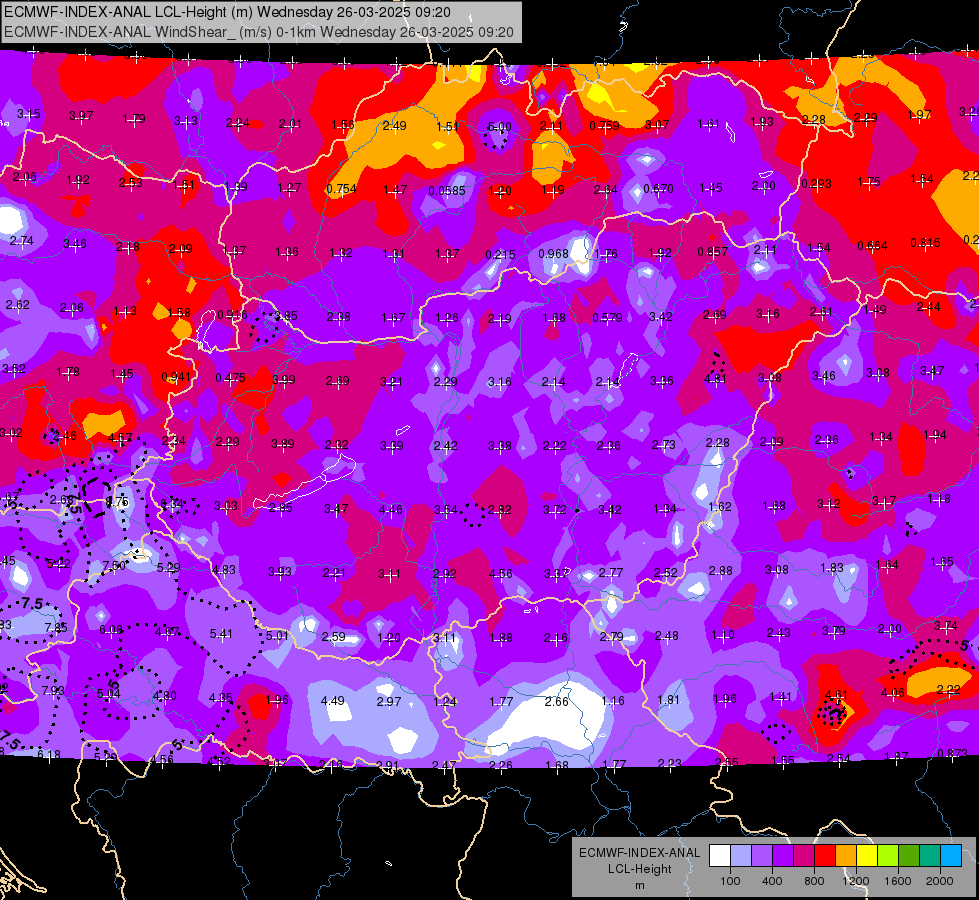979x900 pixels.
Task: Click the wind shear value '4.83'
Action: (224, 570)
